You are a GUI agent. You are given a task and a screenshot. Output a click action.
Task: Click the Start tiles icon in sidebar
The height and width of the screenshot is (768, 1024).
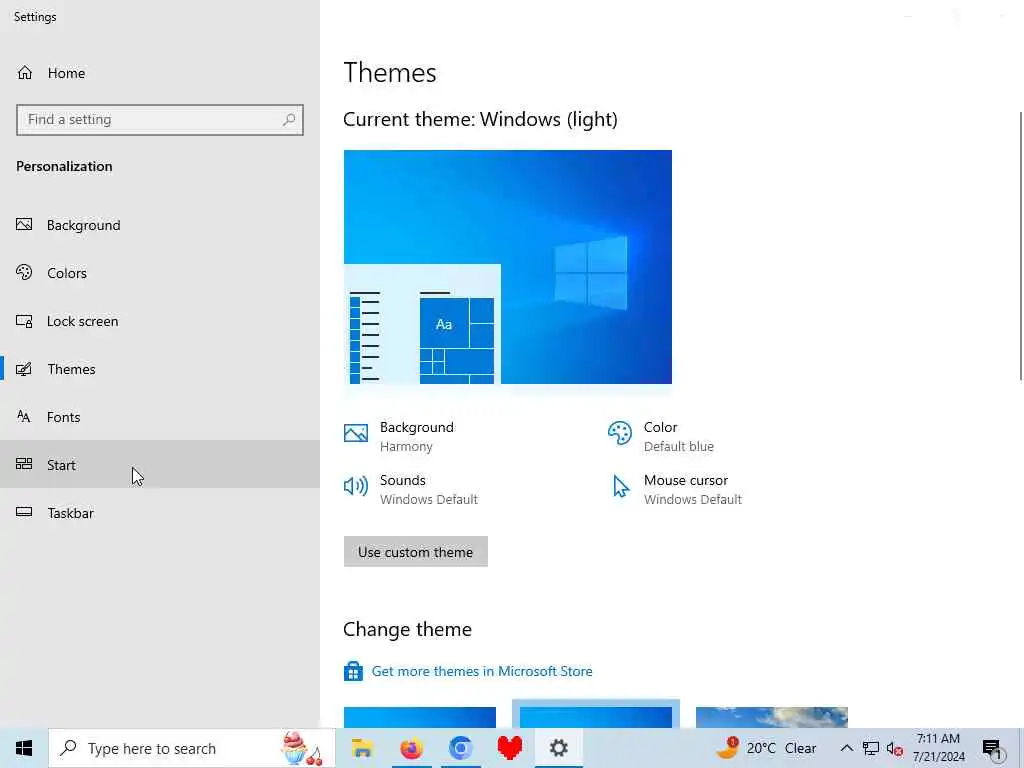point(24,464)
